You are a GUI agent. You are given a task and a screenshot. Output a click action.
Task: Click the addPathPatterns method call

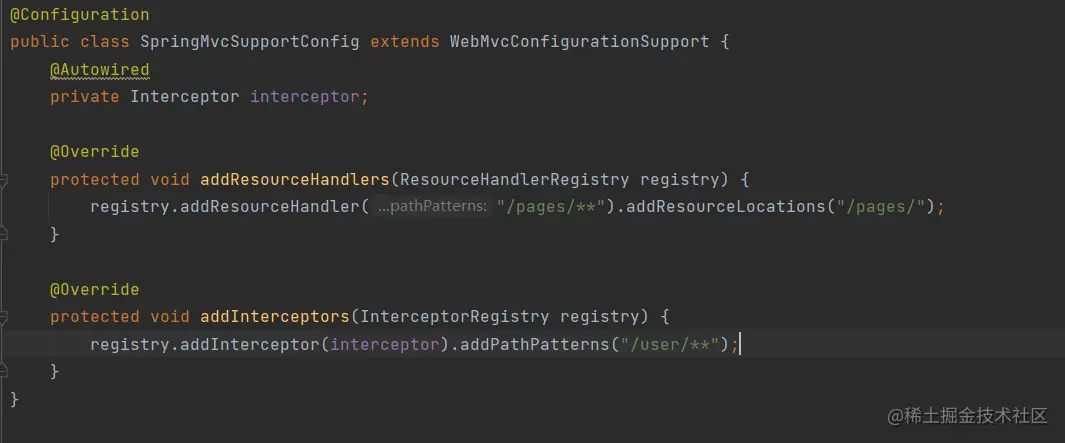[534, 344]
